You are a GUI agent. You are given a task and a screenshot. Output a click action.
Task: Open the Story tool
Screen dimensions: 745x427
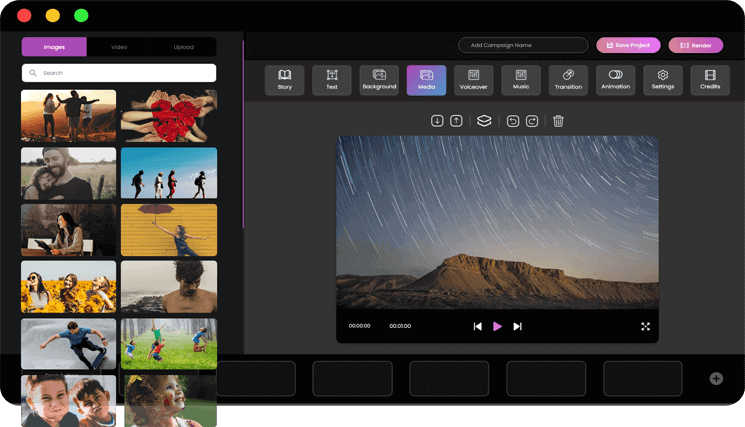coord(284,80)
